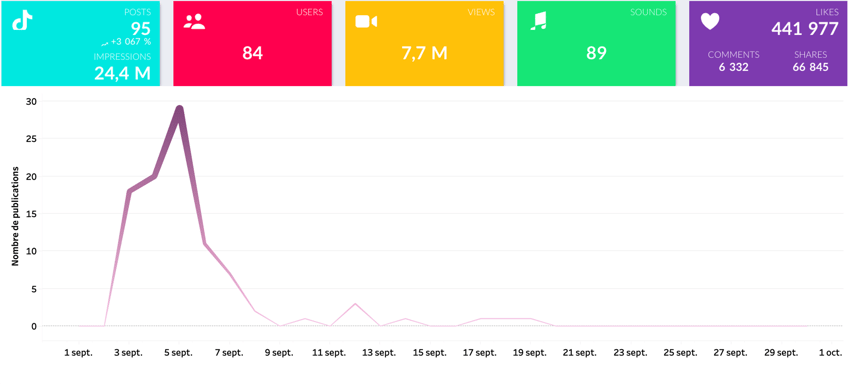Open the 89 sounds card

[596, 43]
